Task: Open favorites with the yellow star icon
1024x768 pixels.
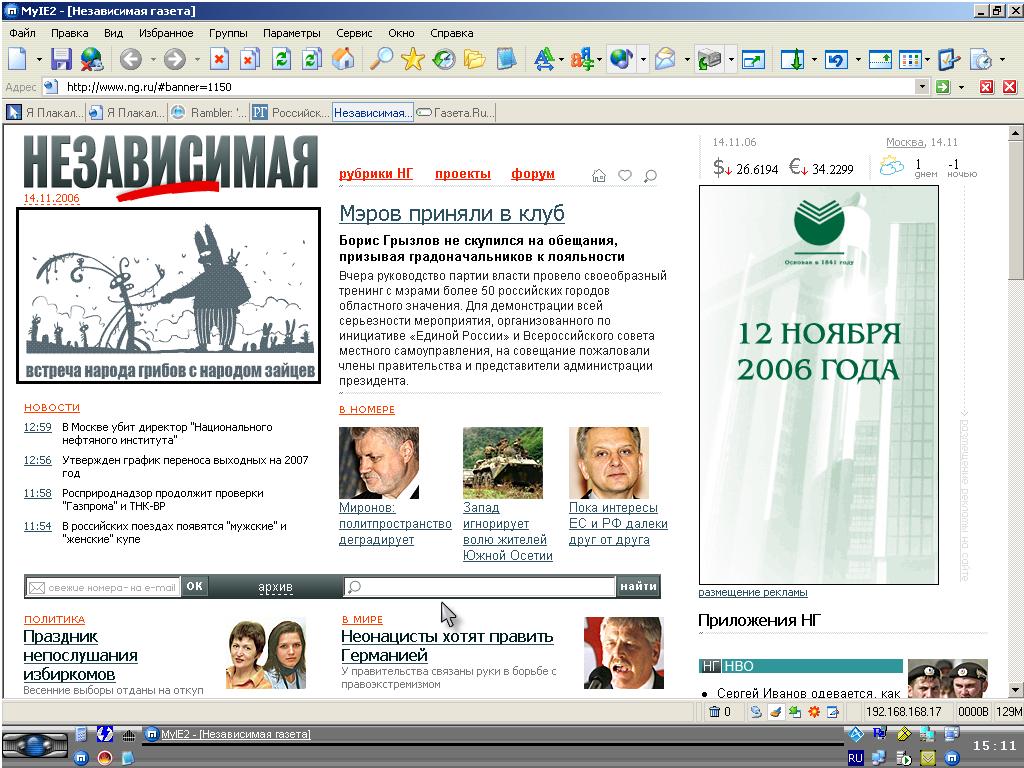Action: click(x=412, y=59)
